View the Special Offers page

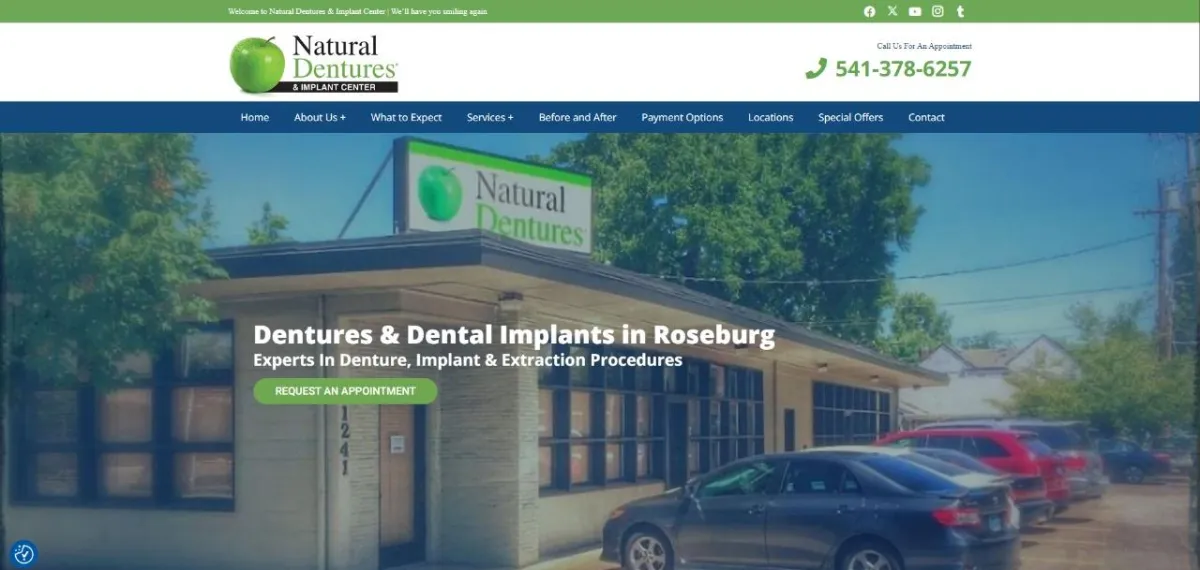pos(851,117)
